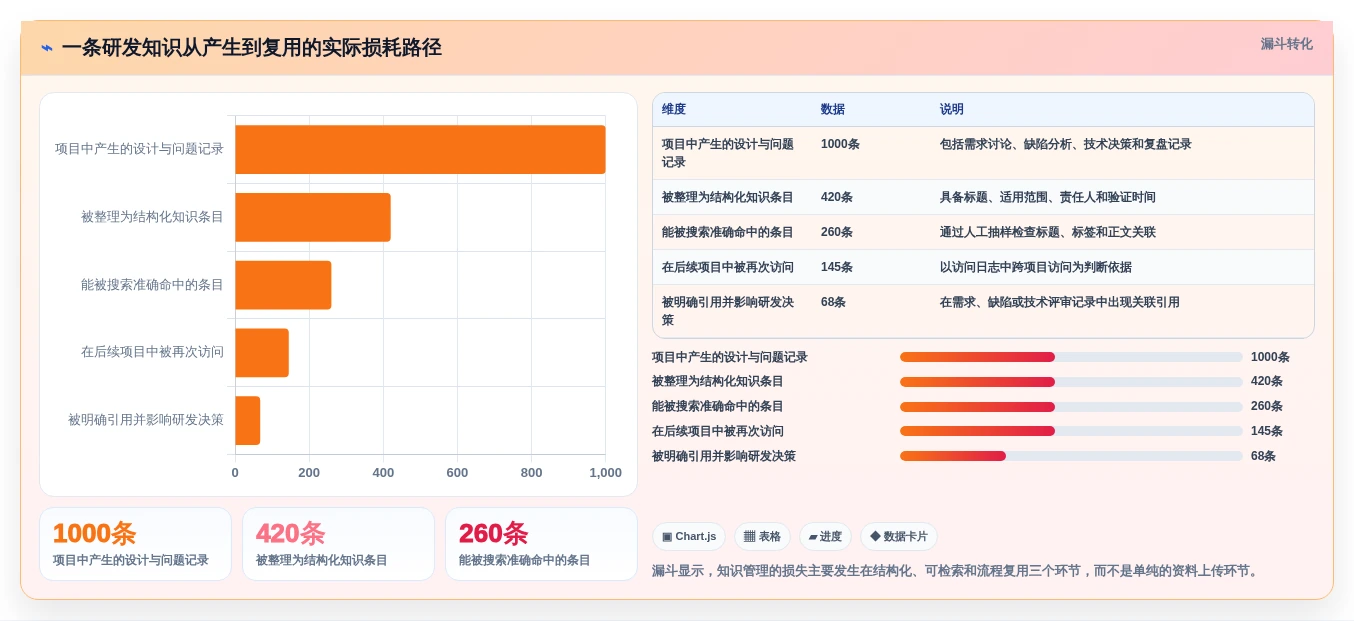Click the 145条 value beside the progress bar
This screenshot has width=1354, height=621.
(1267, 431)
